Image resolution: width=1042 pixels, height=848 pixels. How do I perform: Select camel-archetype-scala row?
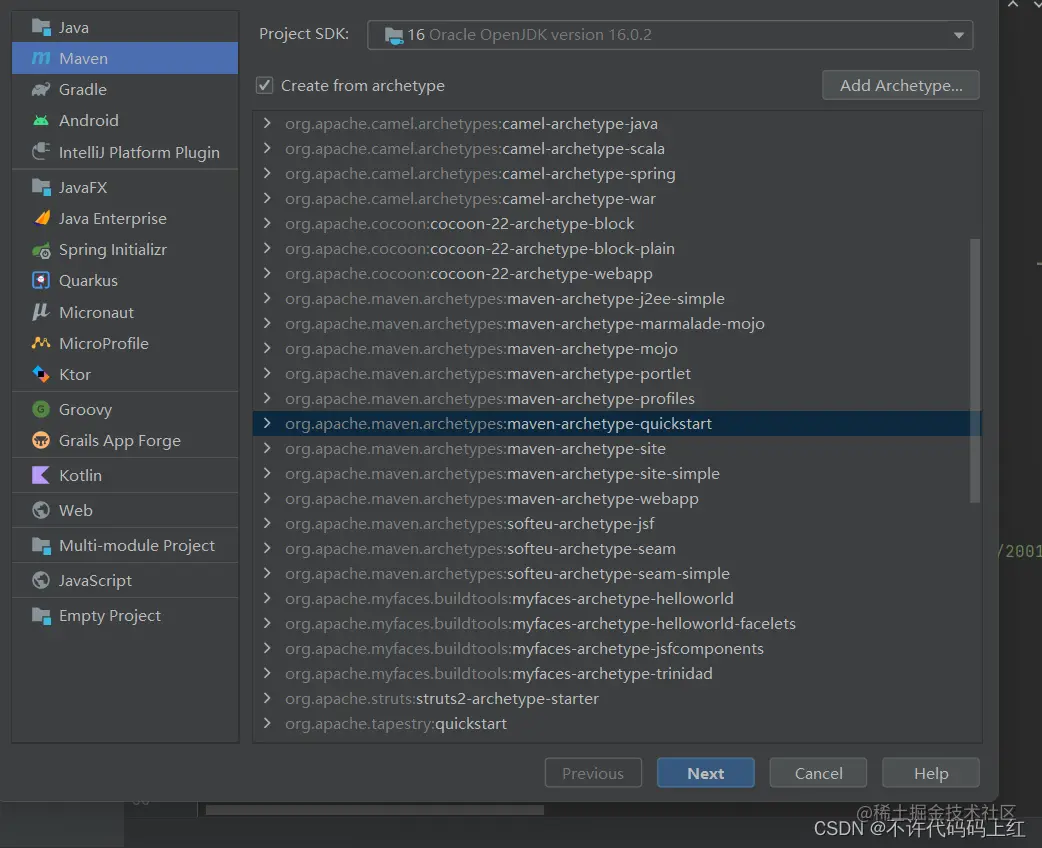click(617, 148)
